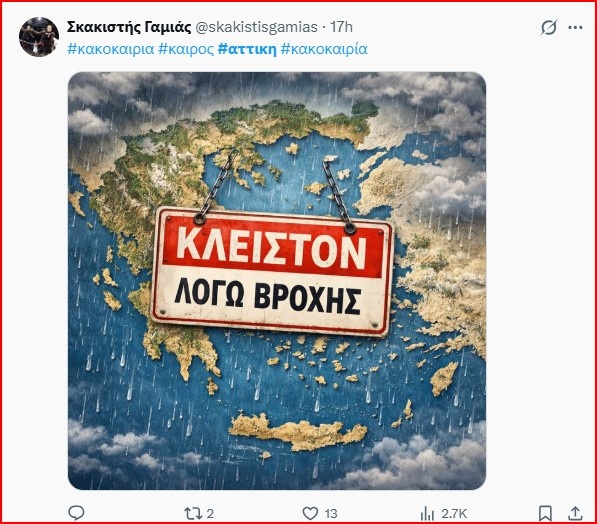Open the Grok explain post icon
Viewport: 597px width, 524px height.
[x=549, y=27]
